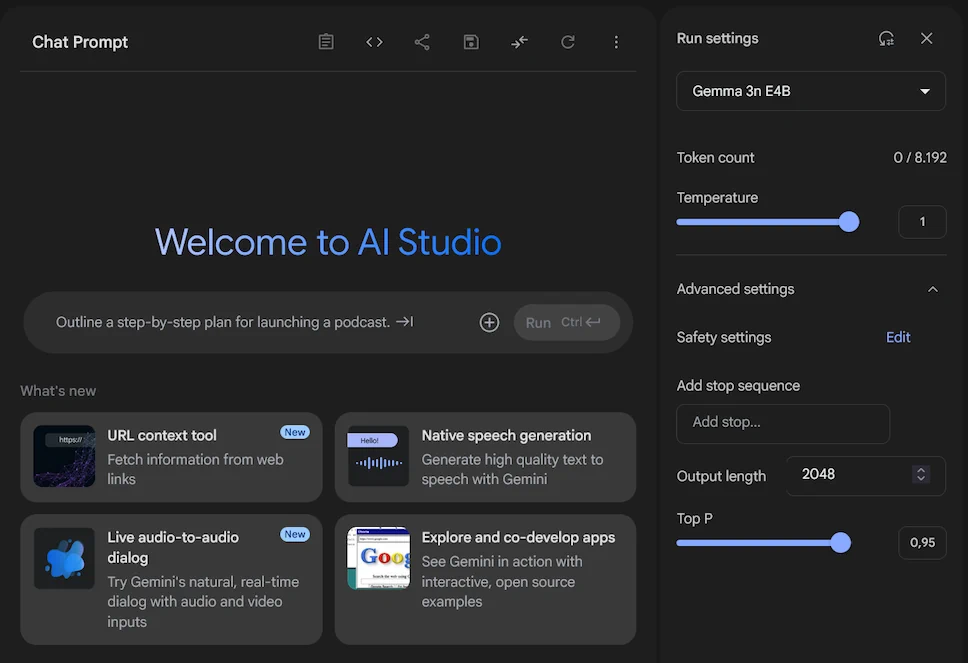
Task: Open the three-dot more options menu
Action: point(616,42)
